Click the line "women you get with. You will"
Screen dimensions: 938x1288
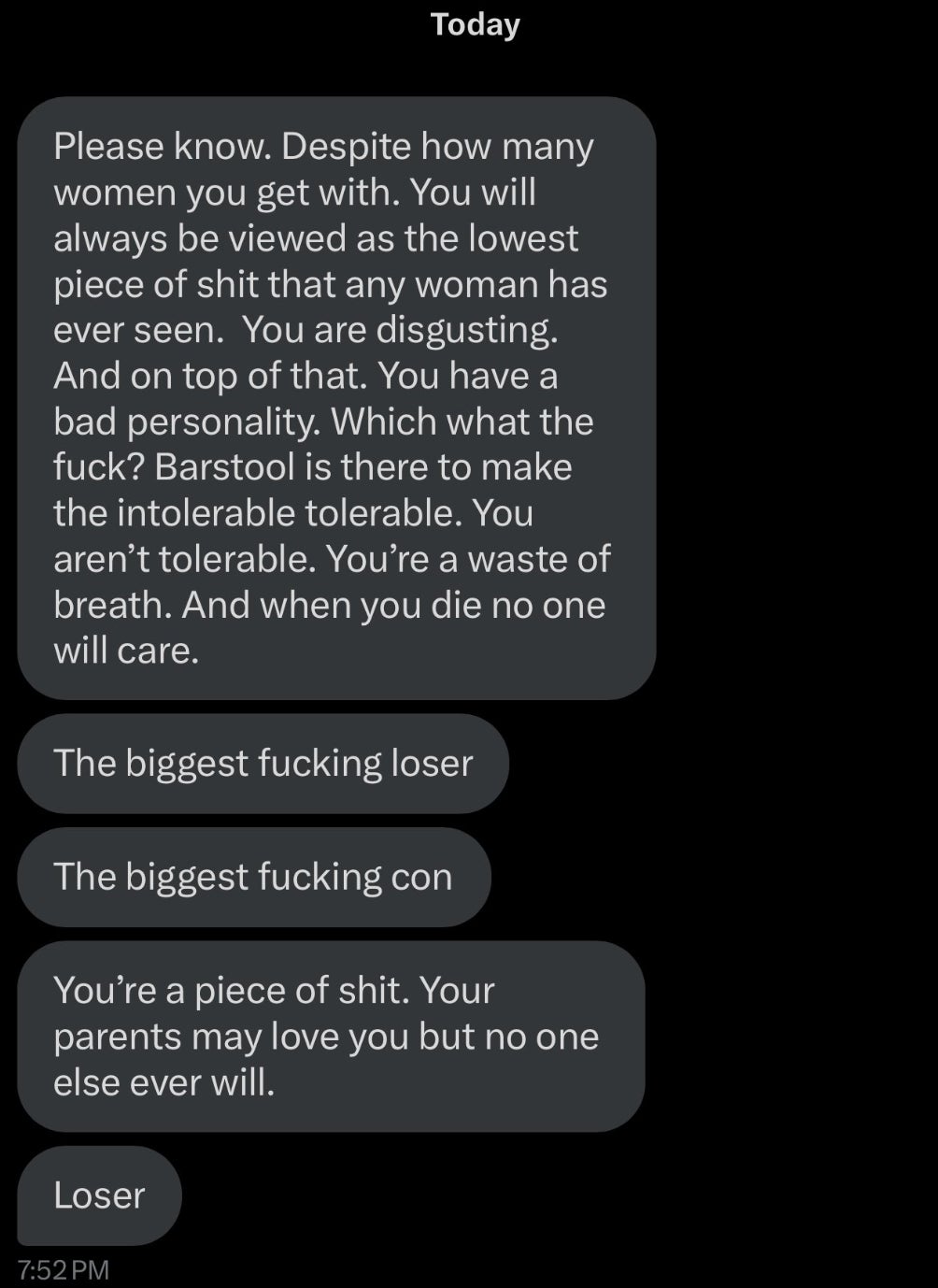pos(295,193)
